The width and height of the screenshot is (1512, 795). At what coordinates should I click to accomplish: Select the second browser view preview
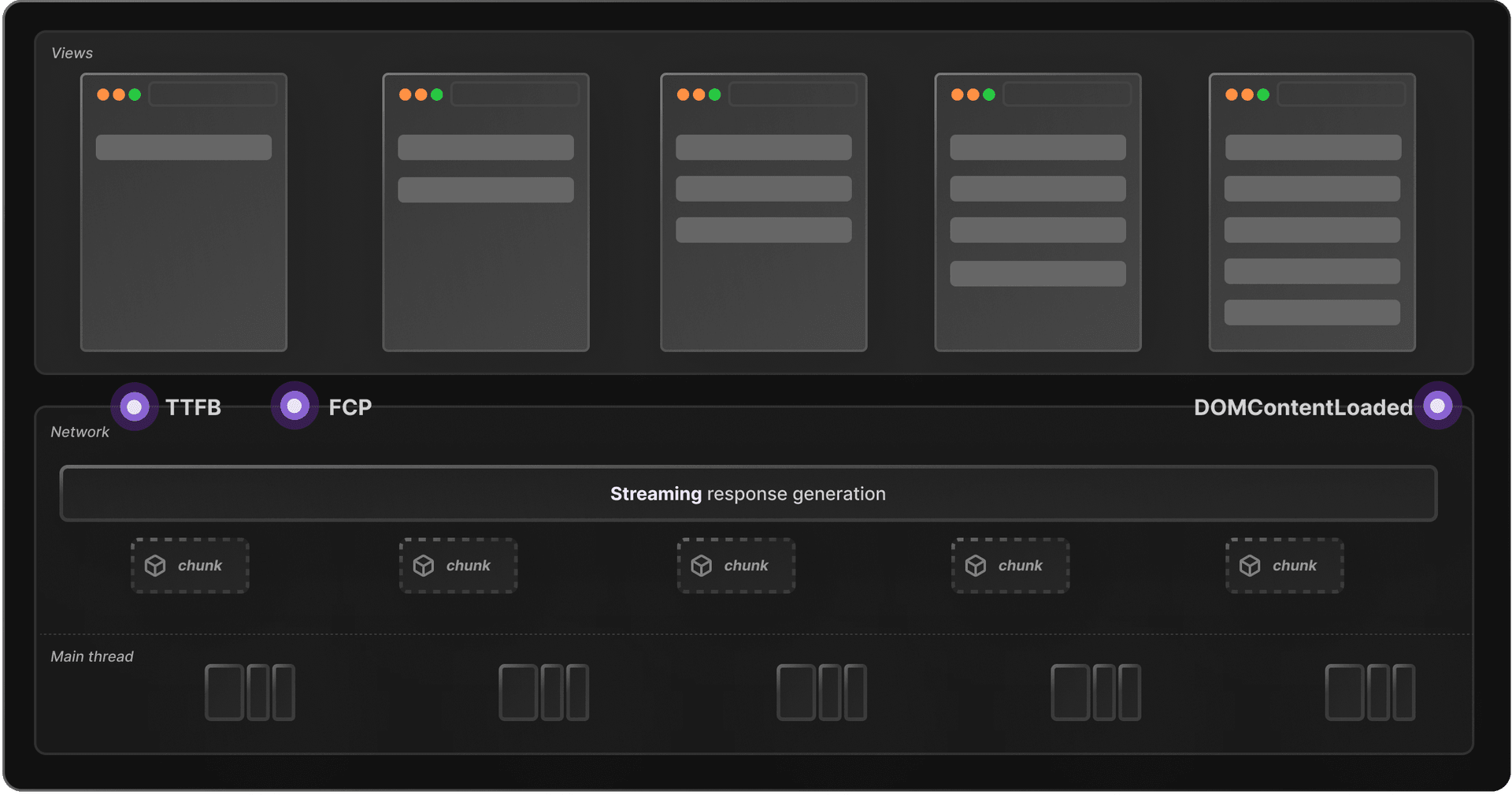click(x=485, y=213)
